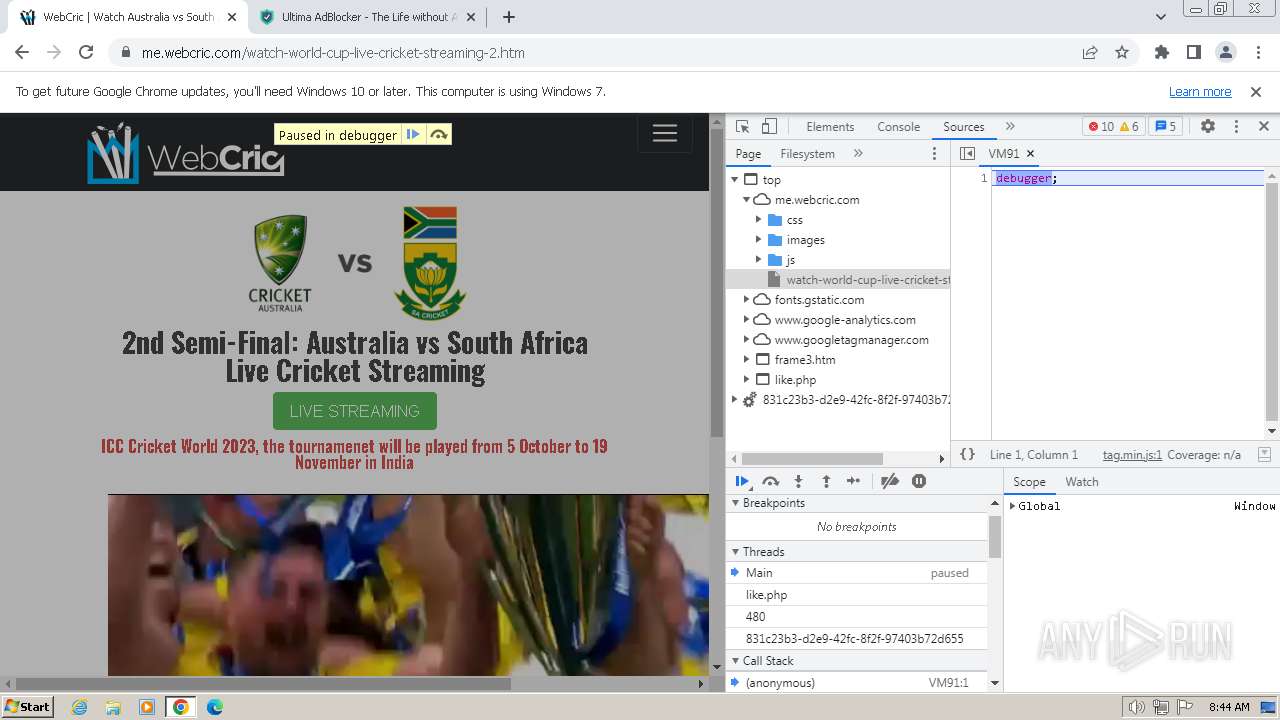Image resolution: width=1280 pixels, height=720 pixels.
Task: Select the Page navigator tab
Action: point(748,154)
